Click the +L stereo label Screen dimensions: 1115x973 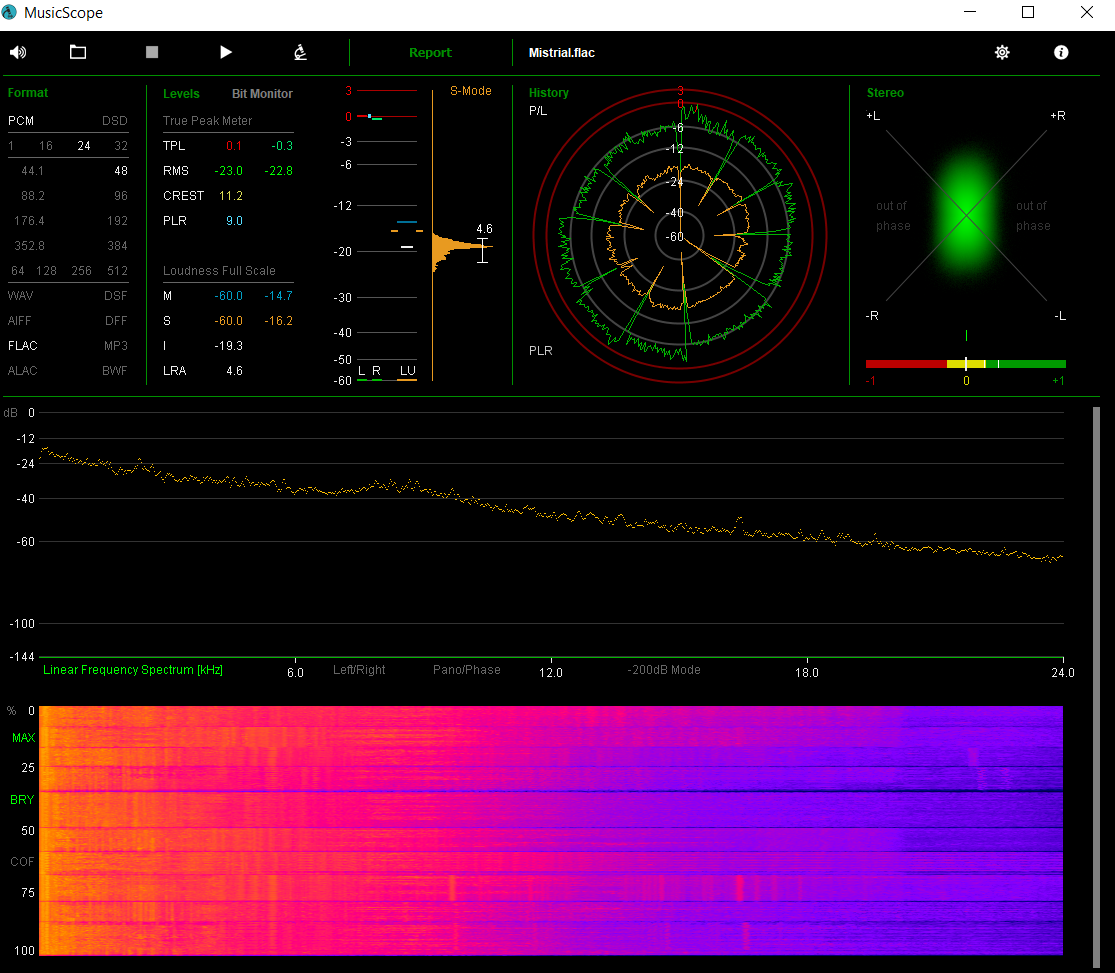tap(873, 116)
